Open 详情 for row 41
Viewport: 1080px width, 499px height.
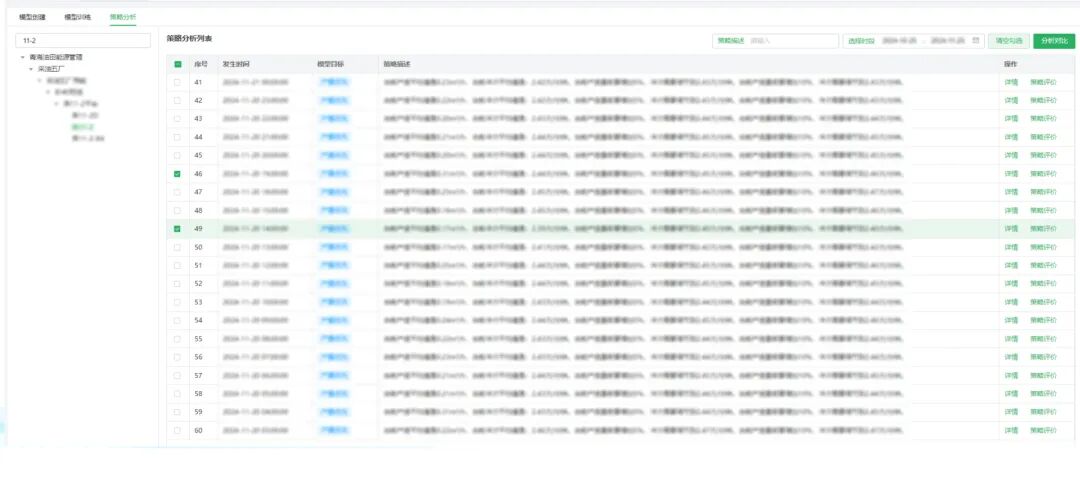tap(1011, 82)
